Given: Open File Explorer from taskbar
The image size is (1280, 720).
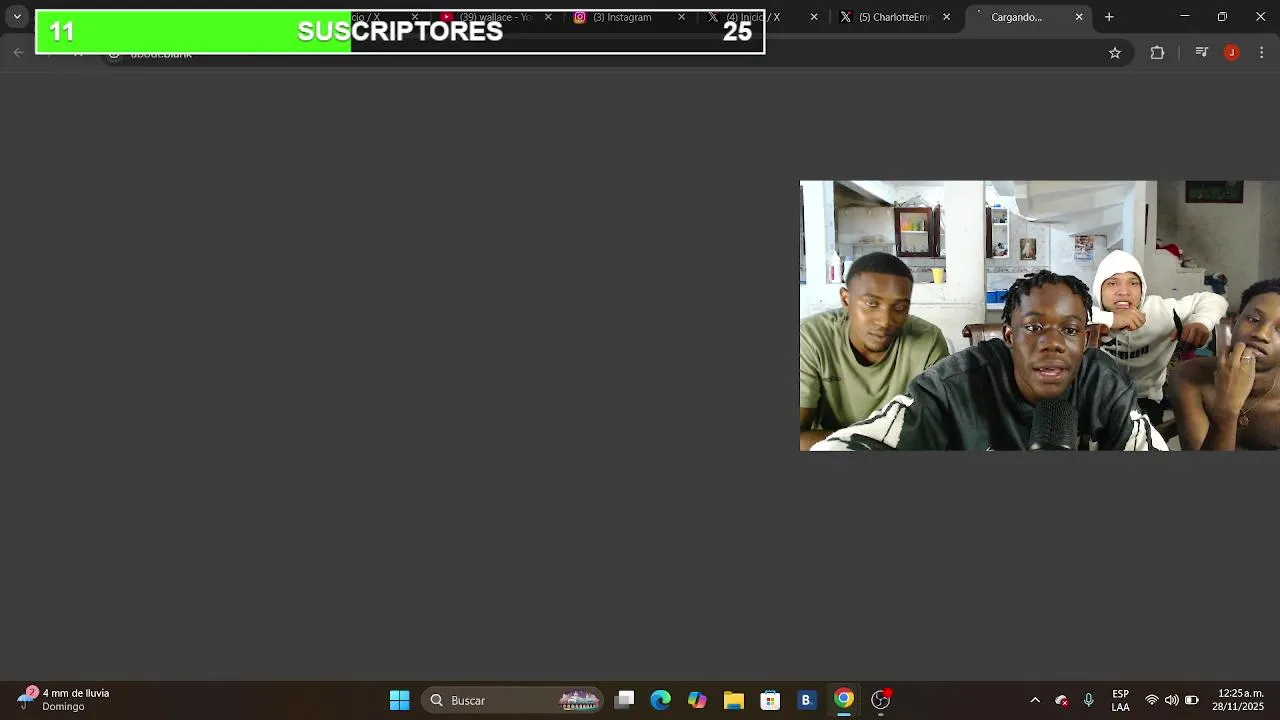Looking at the screenshot, I should [x=734, y=700].
